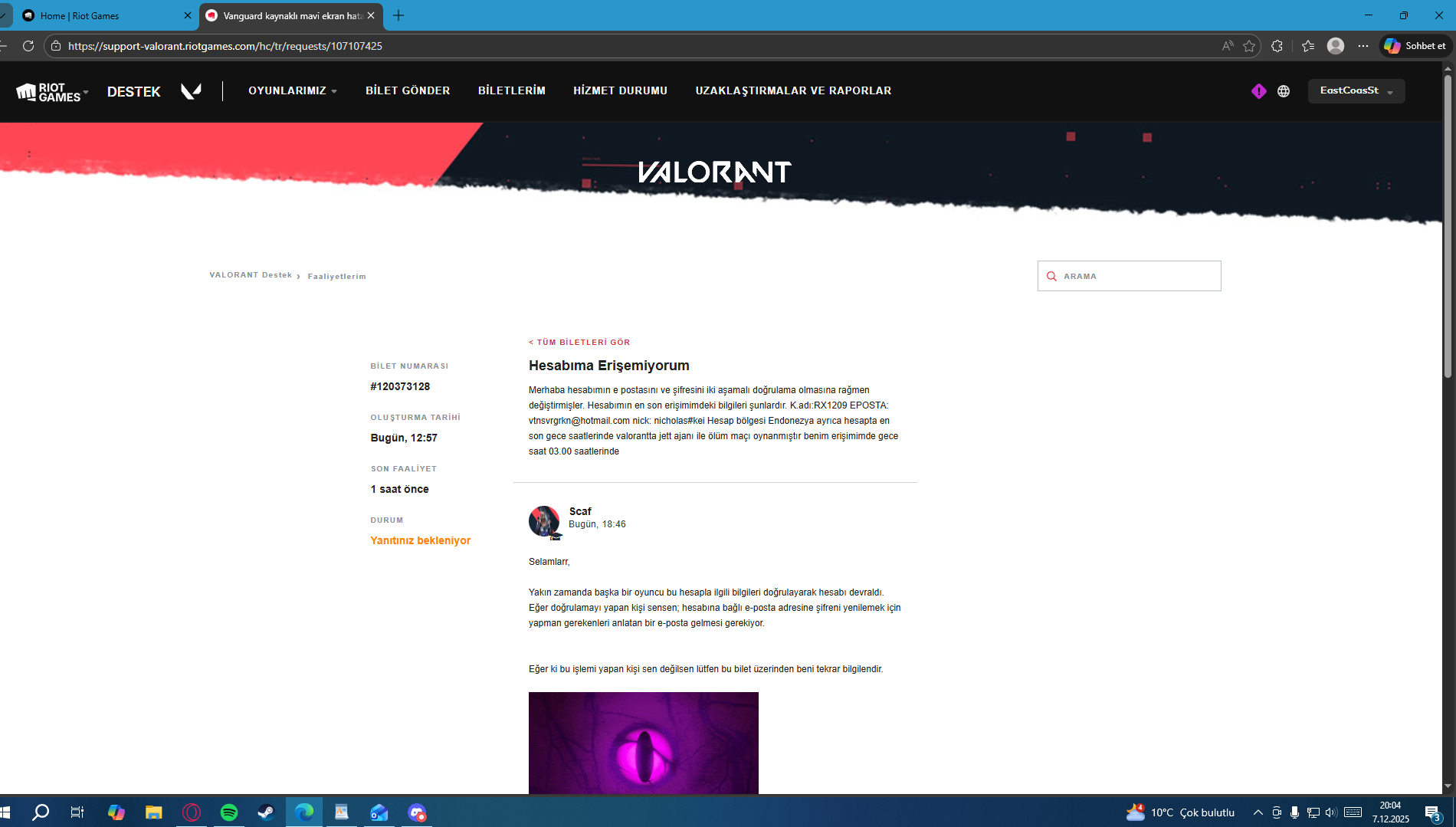Screen dimensions: 1456x827
Task: Follow the VALORANT Destek breadcrumb
Action: point(251,275)
